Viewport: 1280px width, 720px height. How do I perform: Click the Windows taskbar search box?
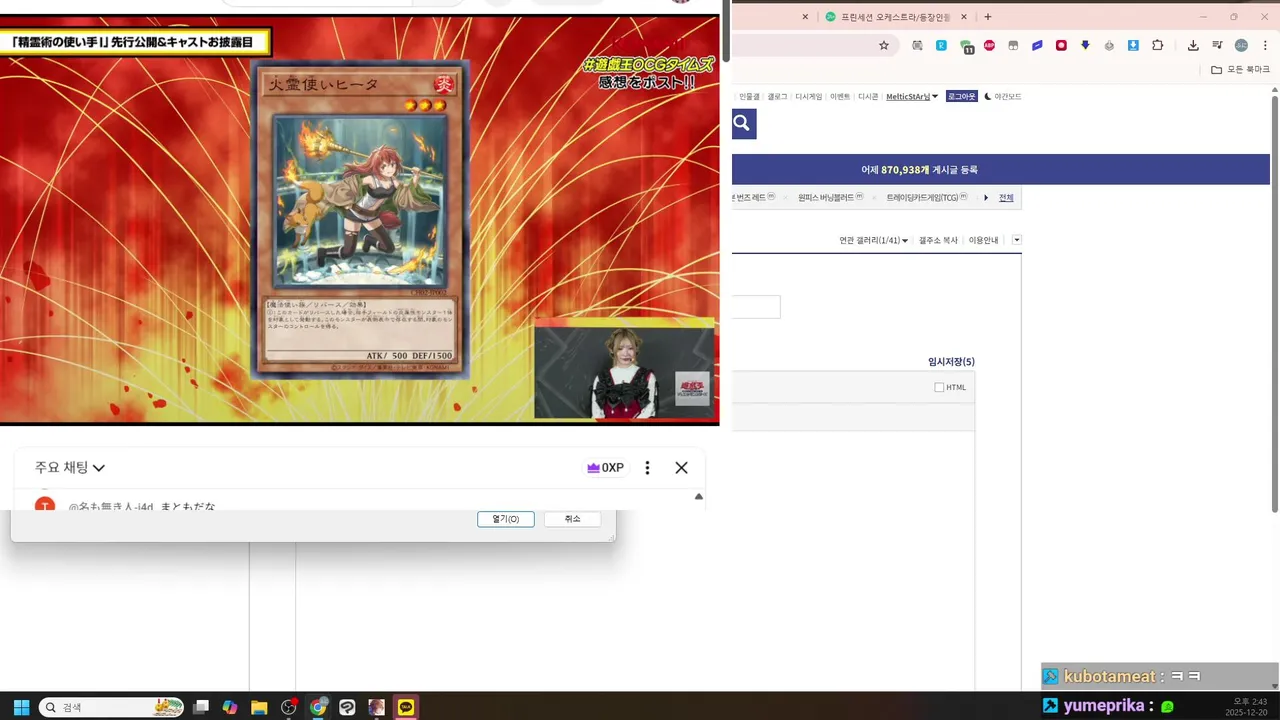tap(111, 707)
